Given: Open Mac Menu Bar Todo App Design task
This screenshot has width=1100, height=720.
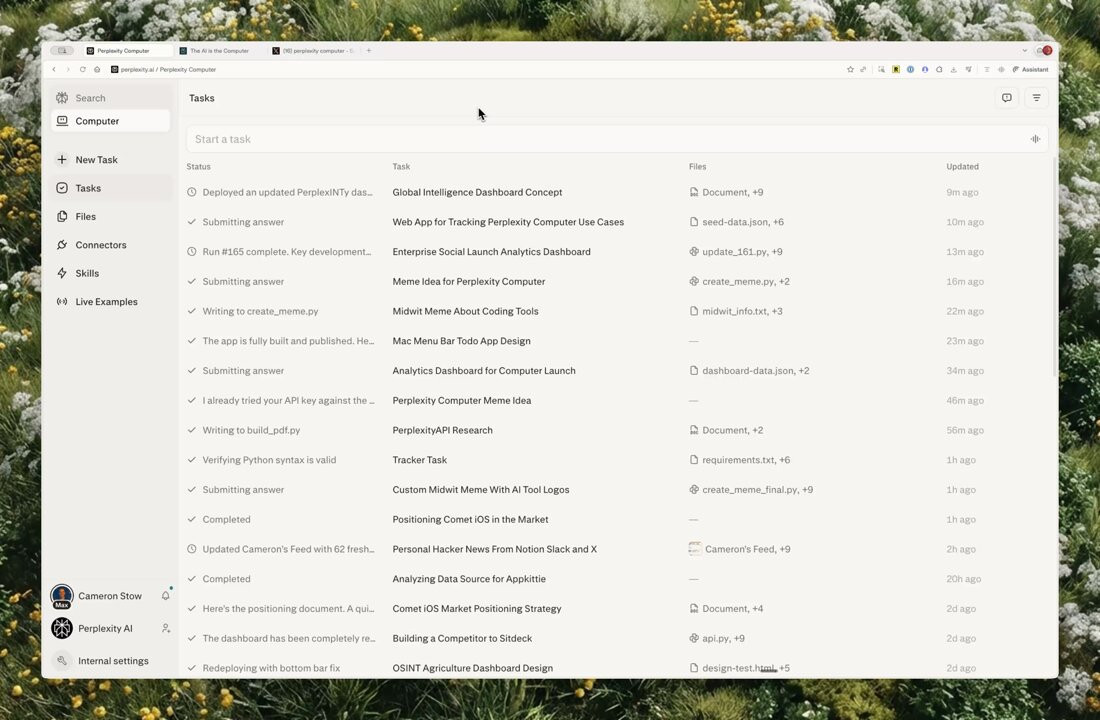Looking at the screenshot, I should pyautogui.click(x=461, y=341).
